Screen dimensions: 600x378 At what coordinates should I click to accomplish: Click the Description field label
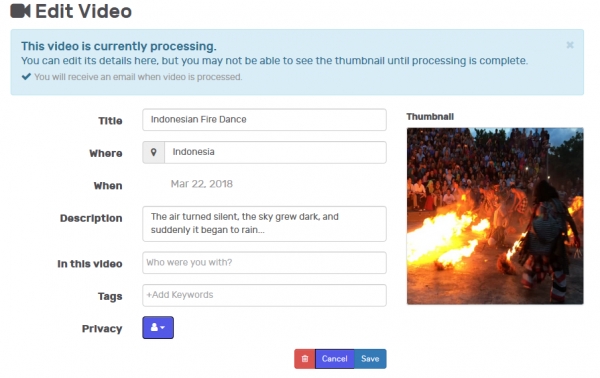tap(91, 218)
